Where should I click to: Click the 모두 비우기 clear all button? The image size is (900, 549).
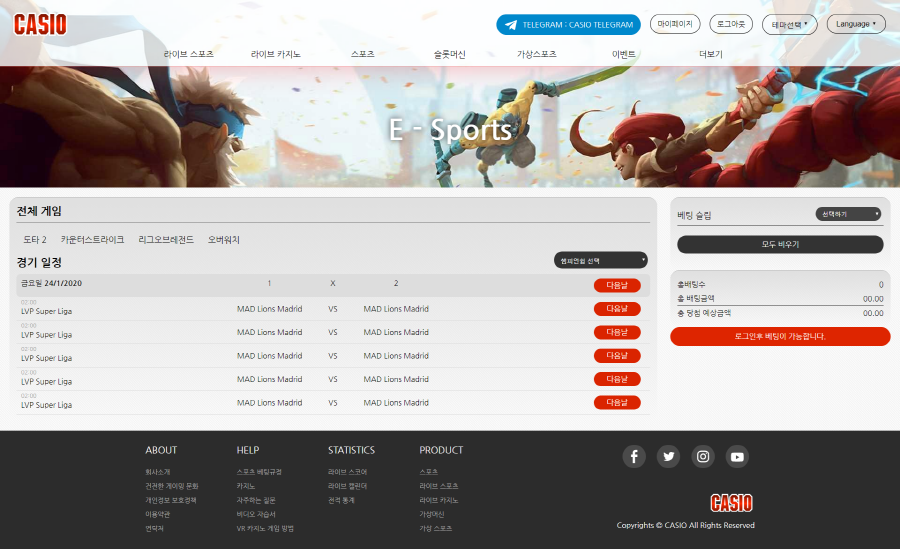pyautogui.click(x=780, y=244)
